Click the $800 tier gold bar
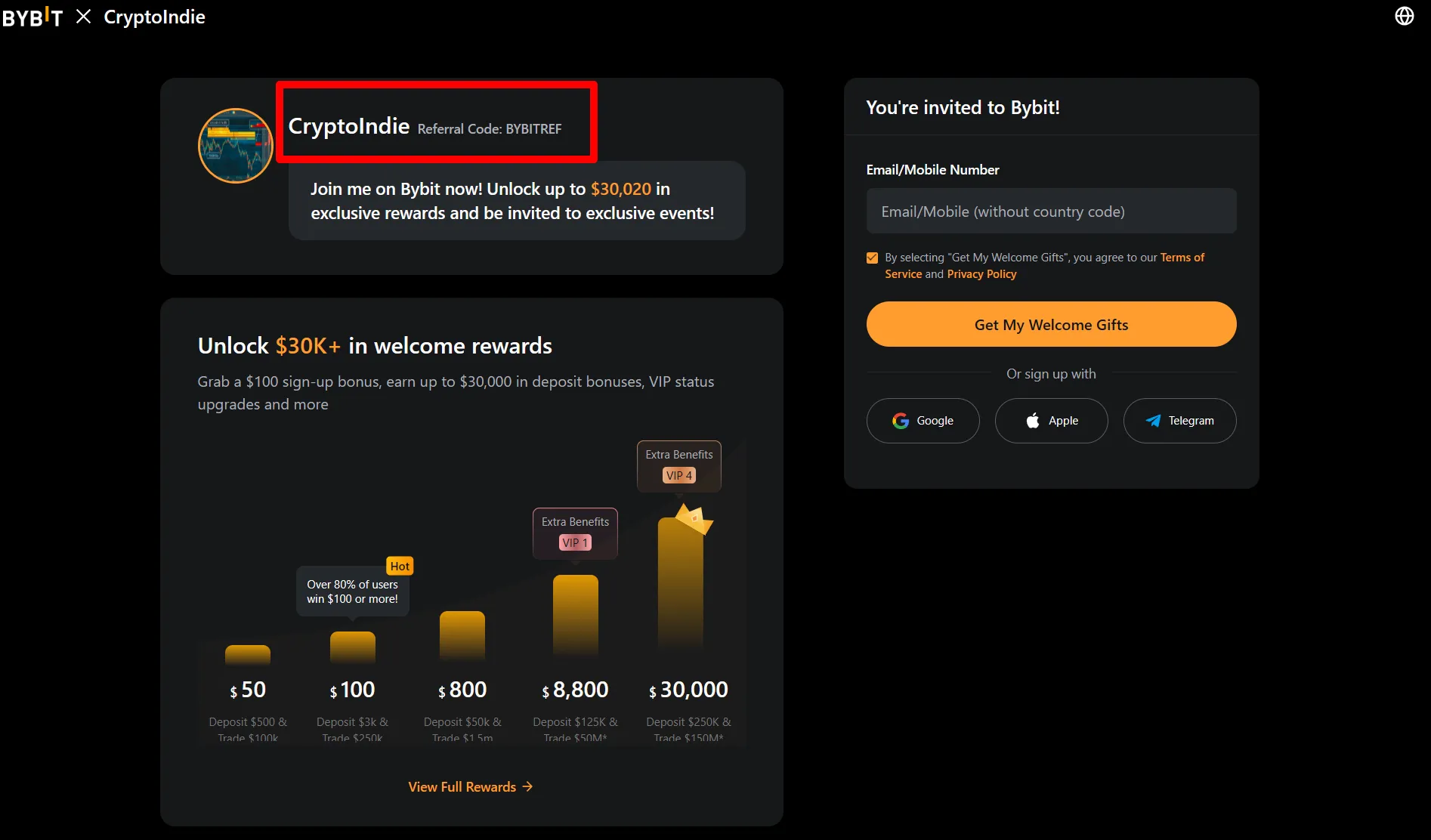1431x840 pixels. coord(462,636)
